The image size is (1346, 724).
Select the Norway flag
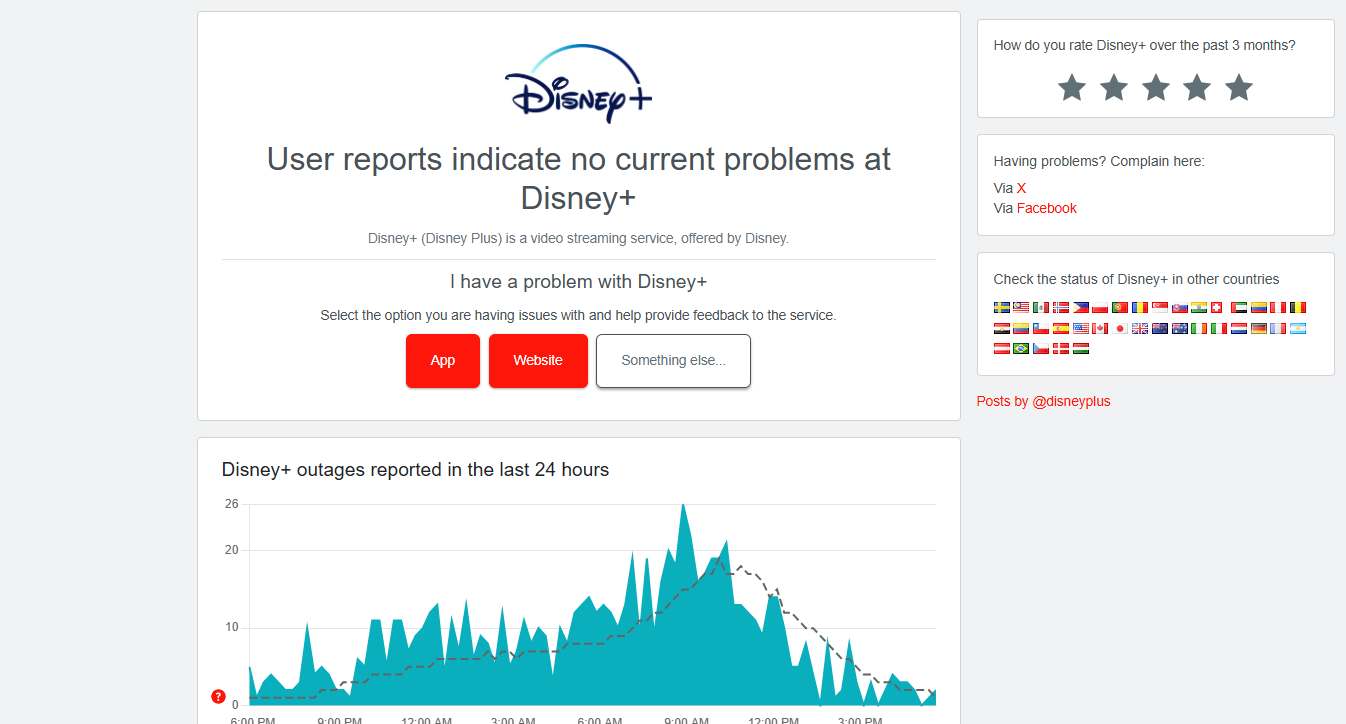pos(1061,308)
